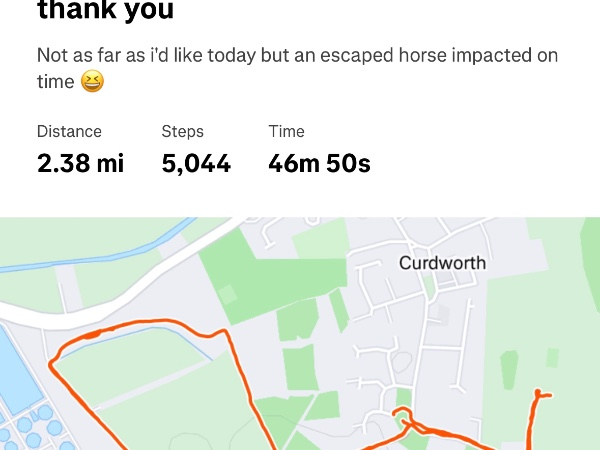Tap the orange route end marker on the right
This screenshot has height=450, width=600.
click(538, 394)
